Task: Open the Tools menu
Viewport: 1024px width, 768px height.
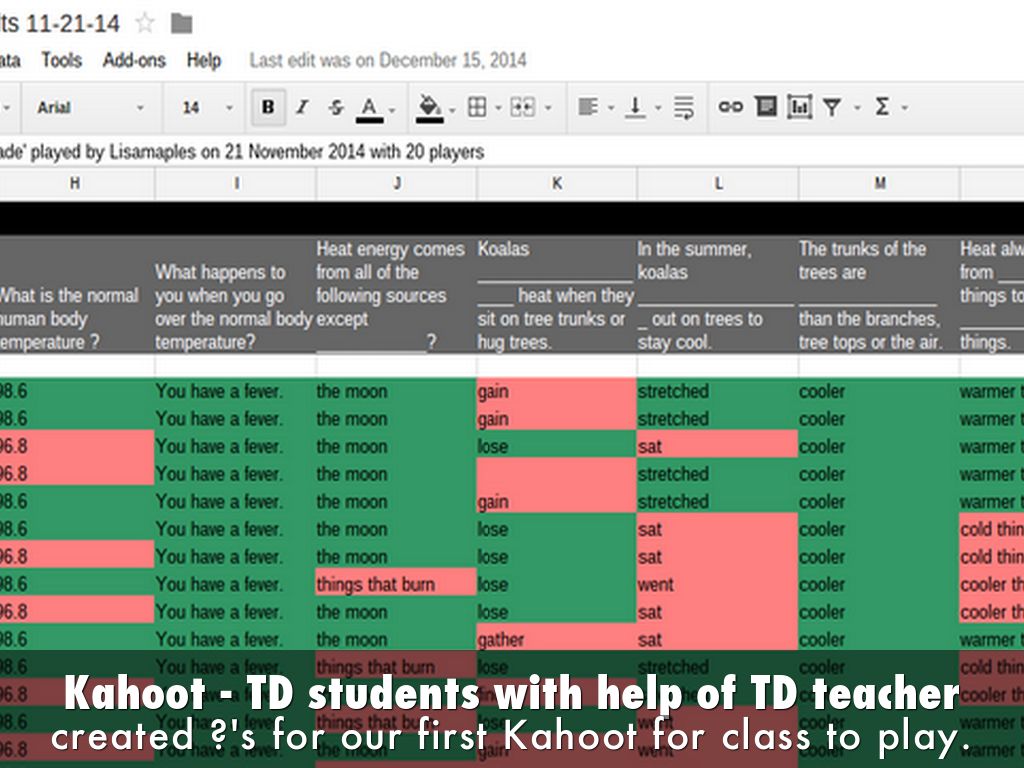Action: click(x=61, y=61)
